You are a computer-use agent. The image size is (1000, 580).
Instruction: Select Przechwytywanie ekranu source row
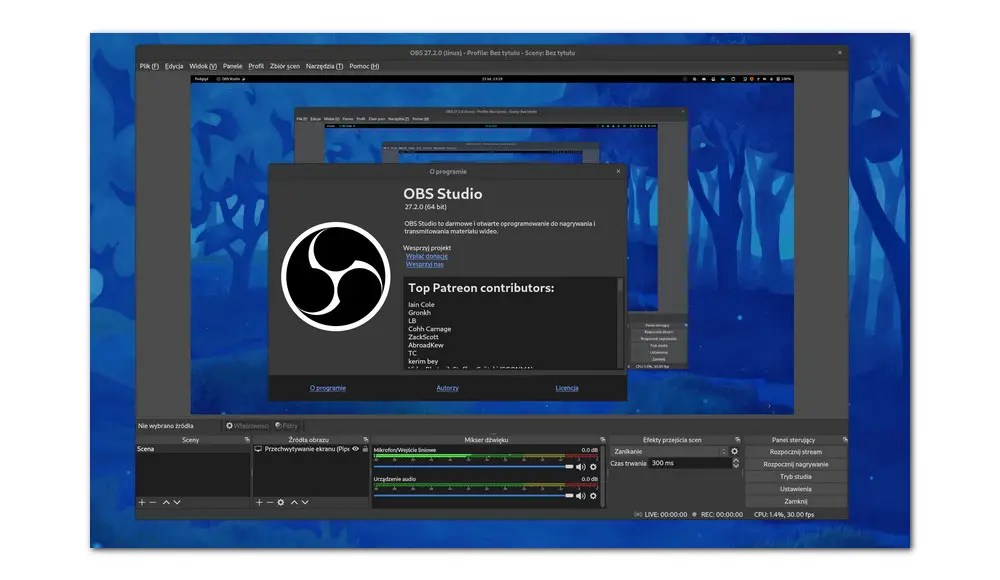click(311, 449)
